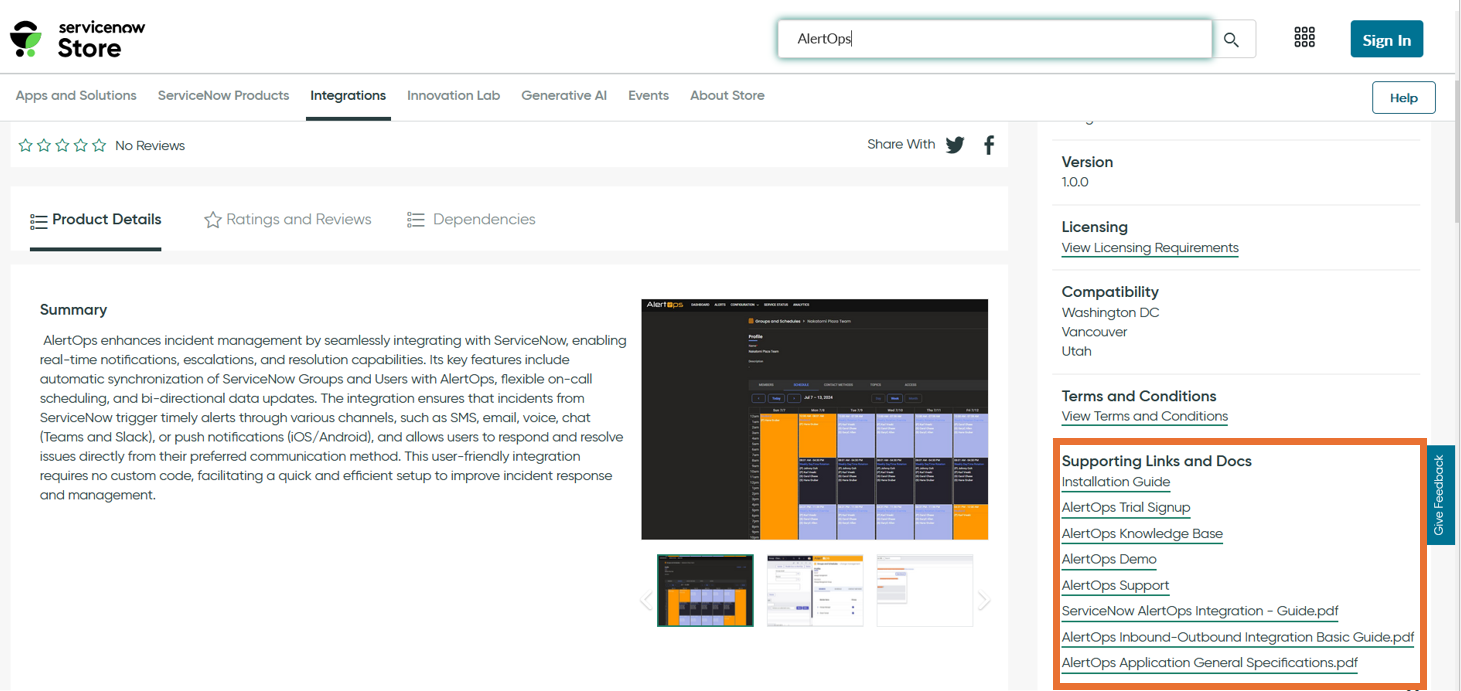Image resolution: width=1461 pixels, height=691 pixels.
Task: Open the app grid waffle icon
Action: click(1304, 37)
